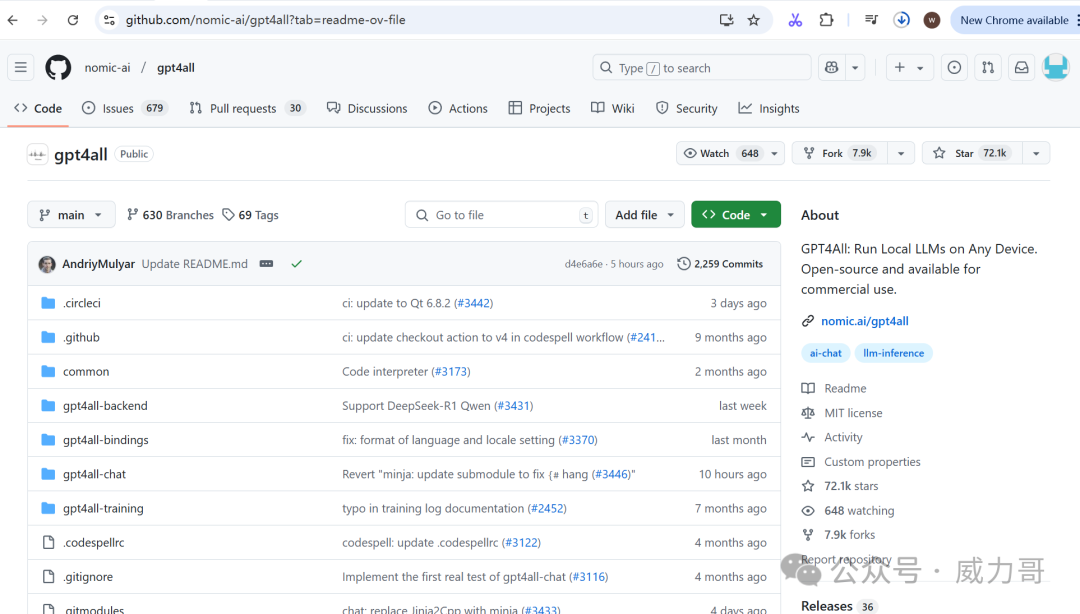Click the scissors extension icon

795,20
